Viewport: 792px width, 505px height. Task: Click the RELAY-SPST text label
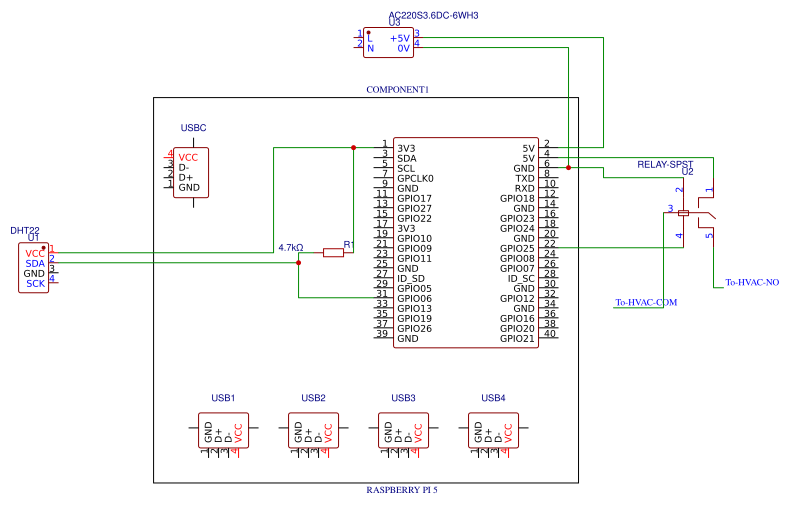click(665, 165)
